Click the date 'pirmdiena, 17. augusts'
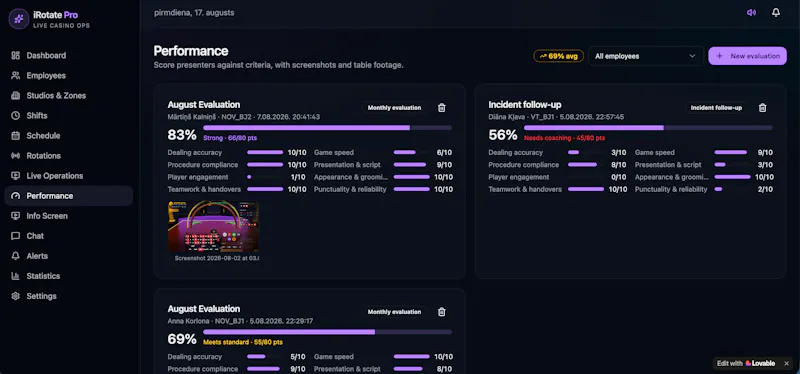 [194, 13]
